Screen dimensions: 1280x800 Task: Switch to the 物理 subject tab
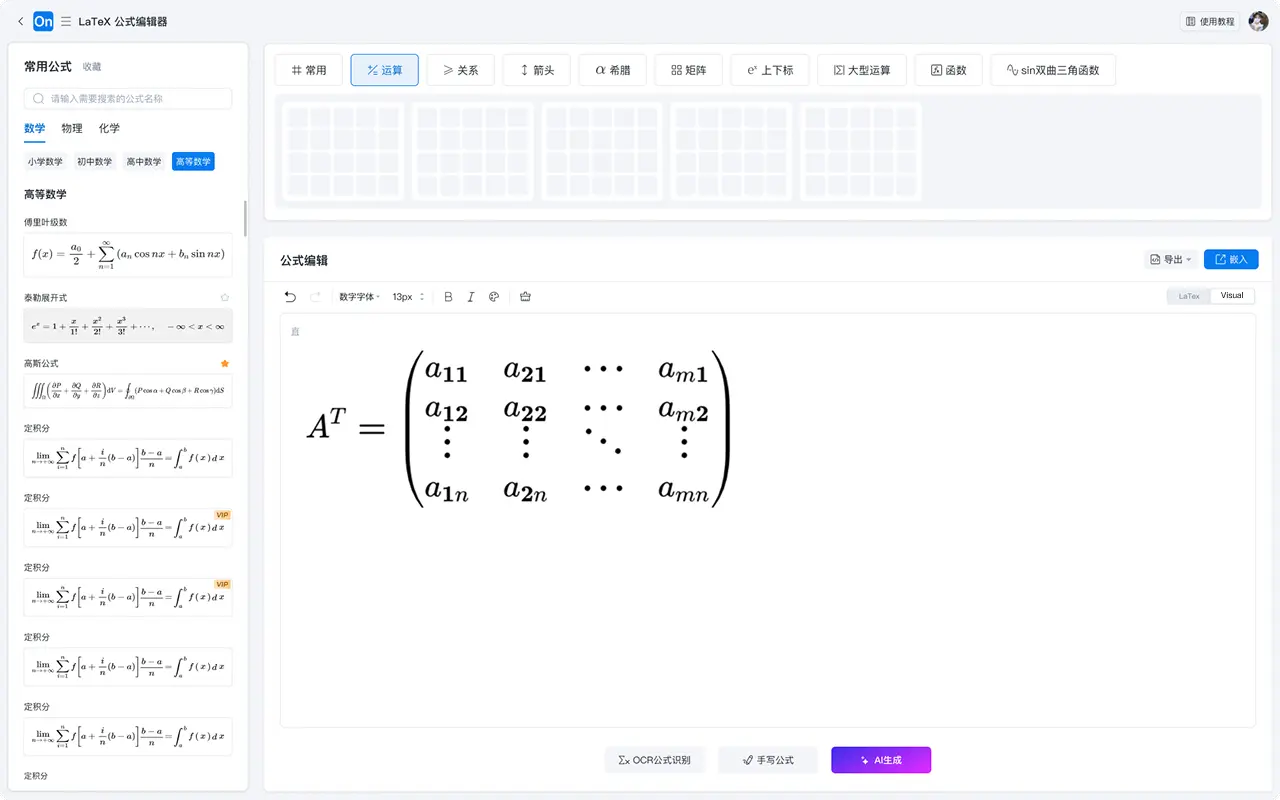71,128
